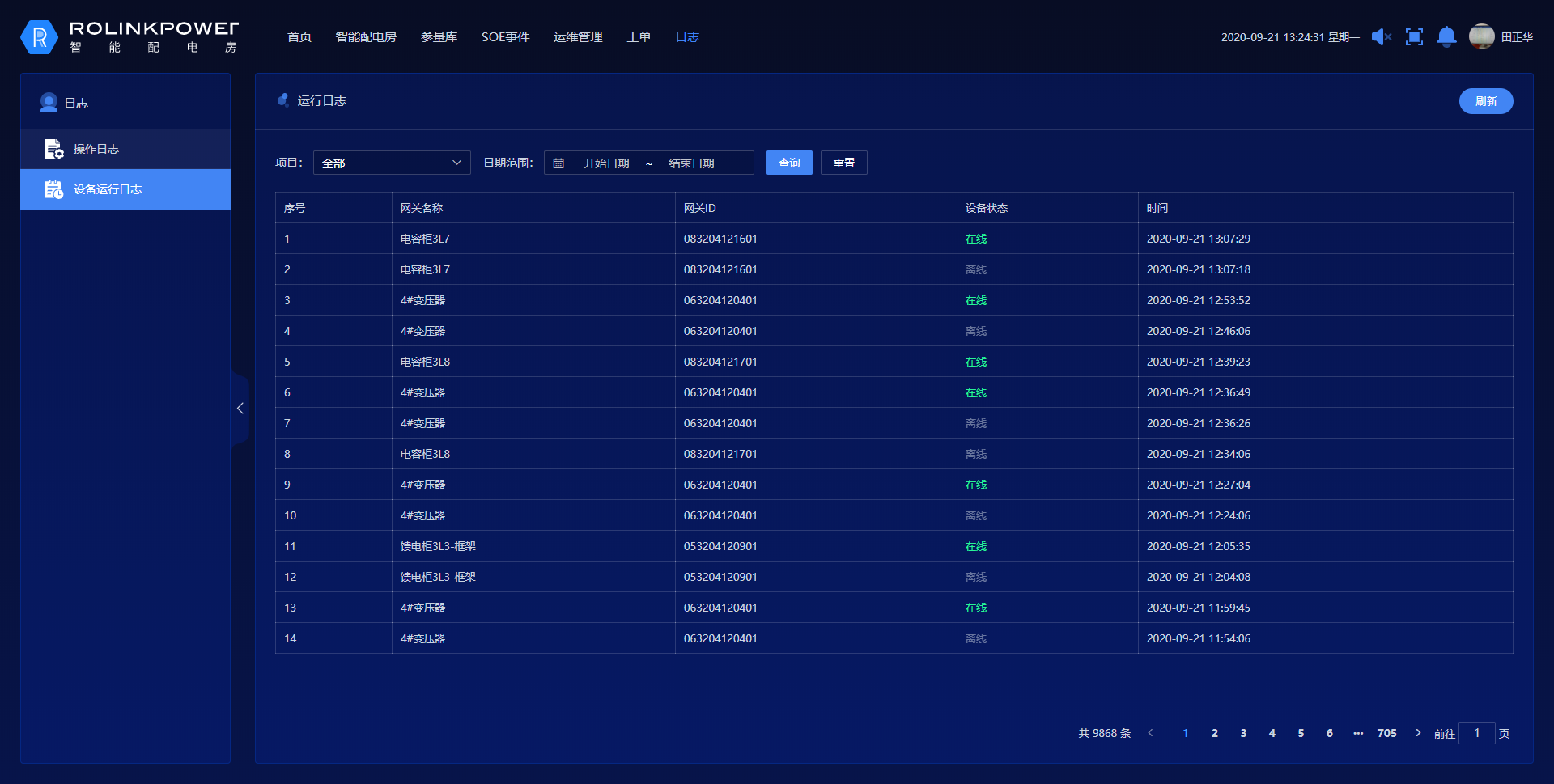Collapse the left sidebar panel
Viewport: 1554px width, 784px height.
click(240, 409)
